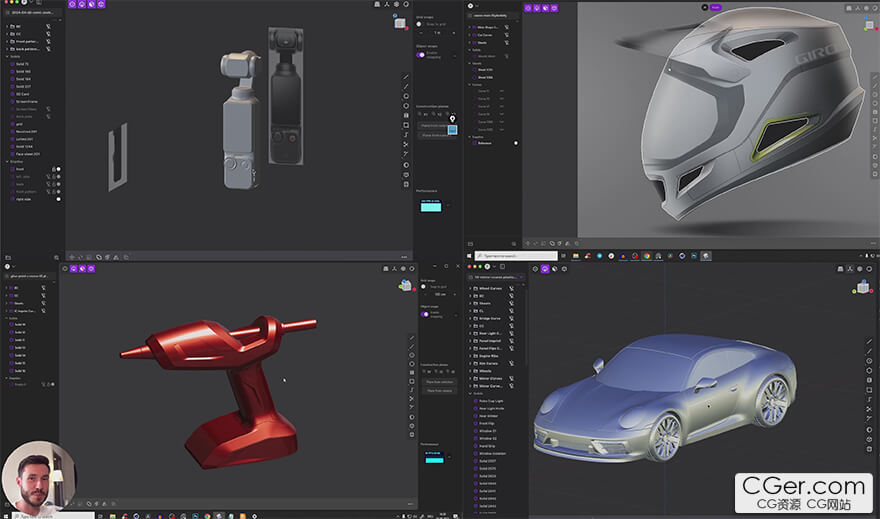Select the Line tool in the camera viewport toolbar

coord(406,77)
